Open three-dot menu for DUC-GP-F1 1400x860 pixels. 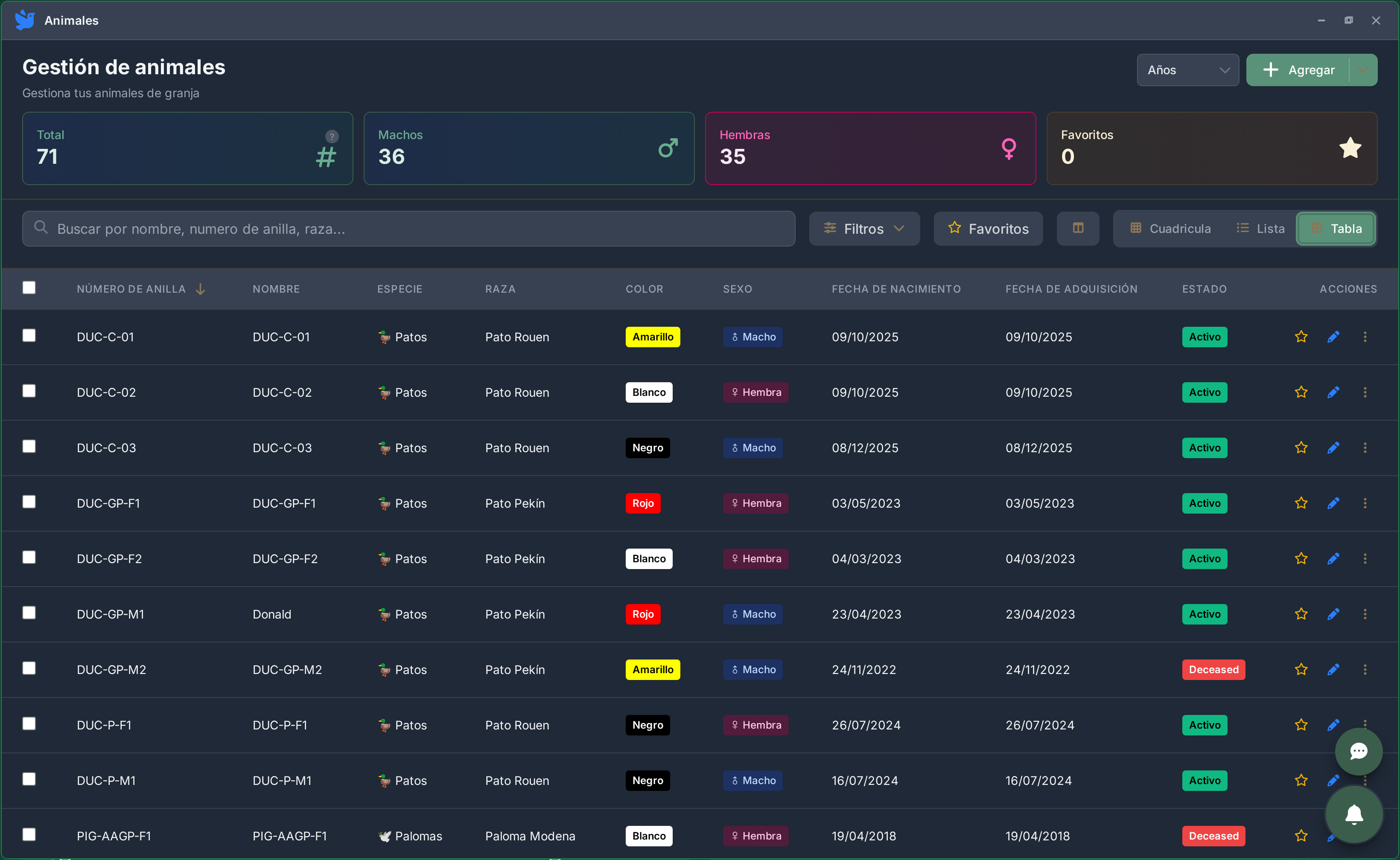[x=1365, y=503]
